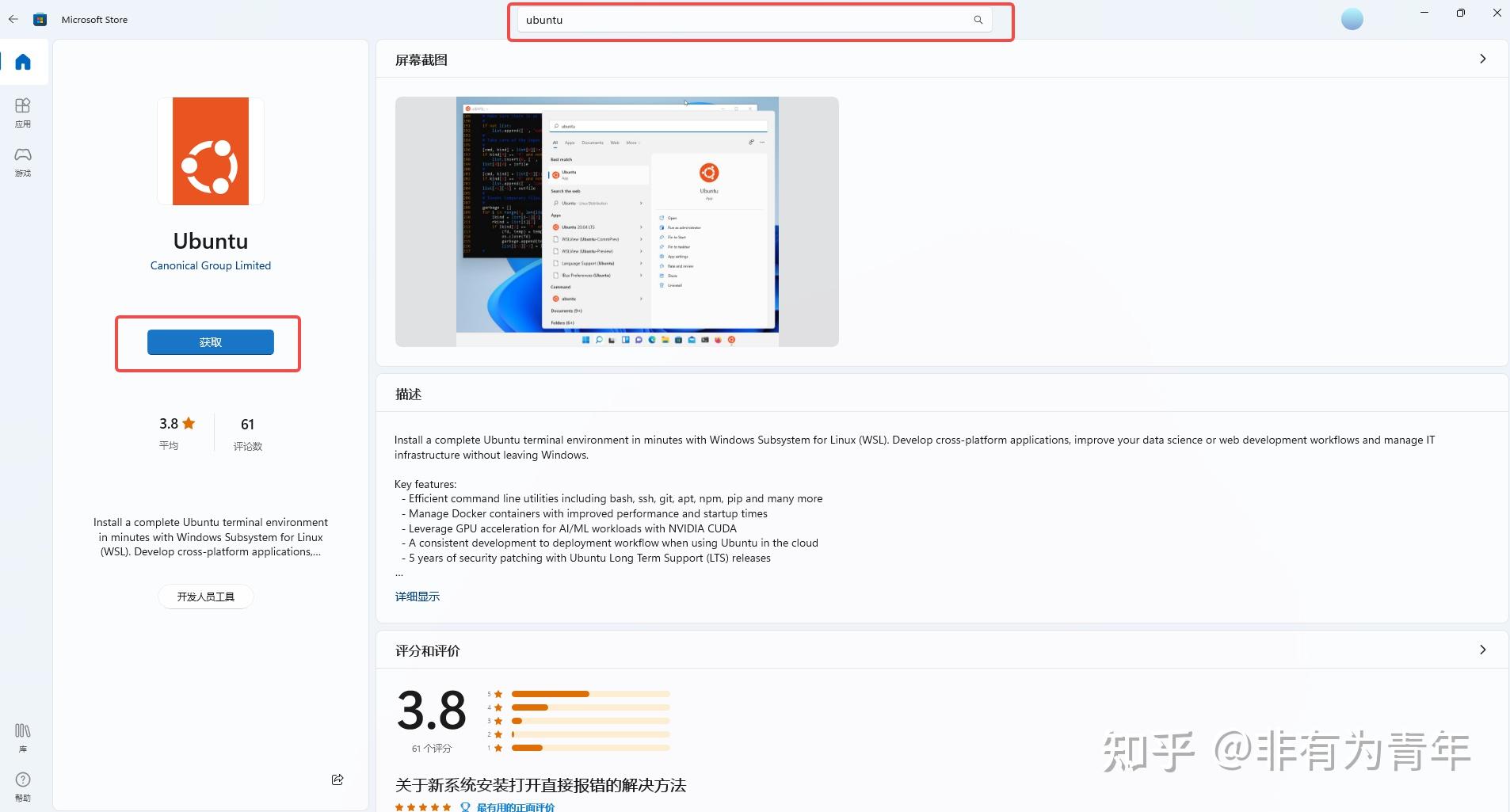The height and width of the screenshot is (812, 1510).
Task: Click the 获取 (Get) button
Action: [209, 342]
